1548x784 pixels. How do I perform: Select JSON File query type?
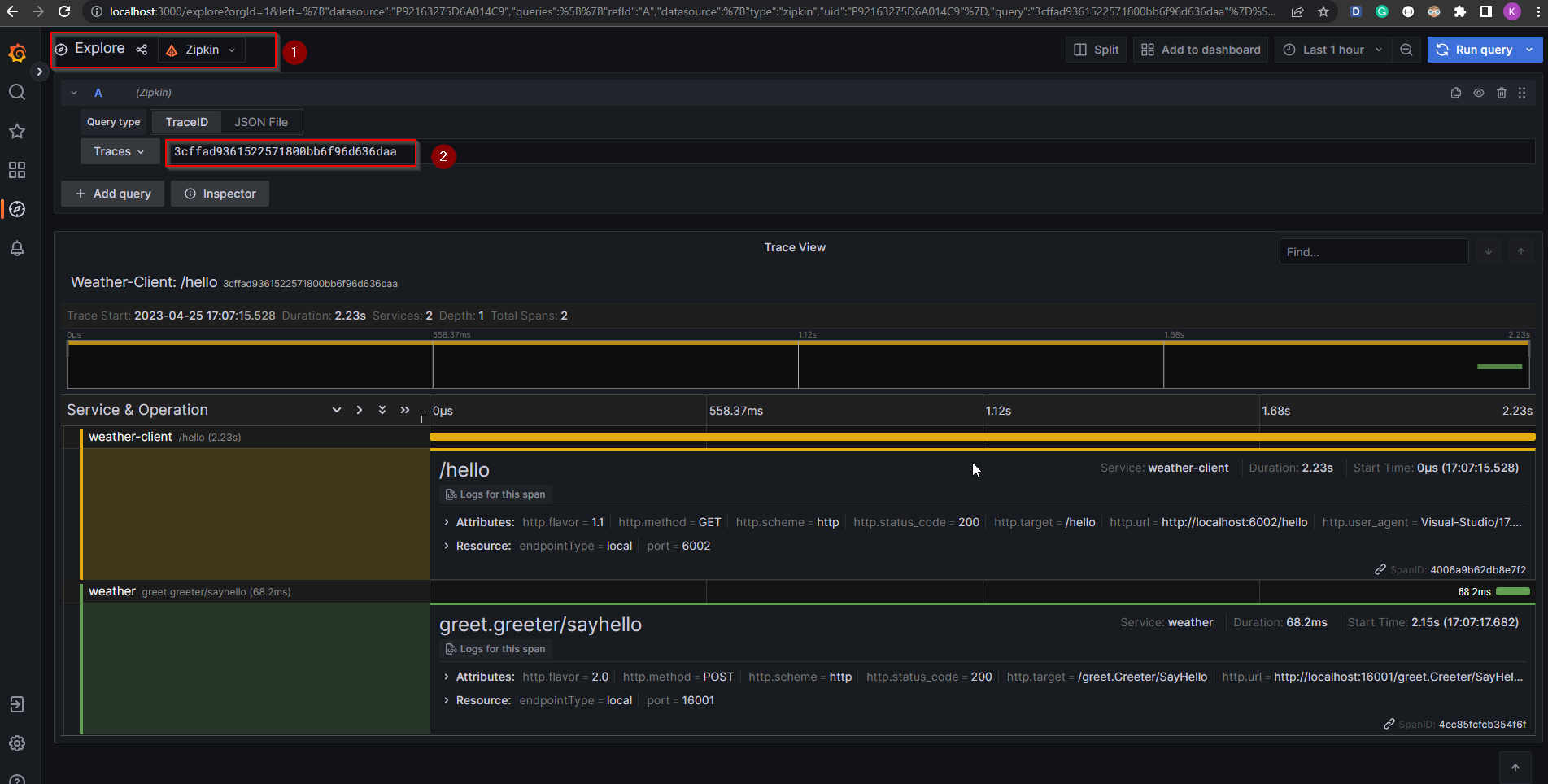pos(261,122)
